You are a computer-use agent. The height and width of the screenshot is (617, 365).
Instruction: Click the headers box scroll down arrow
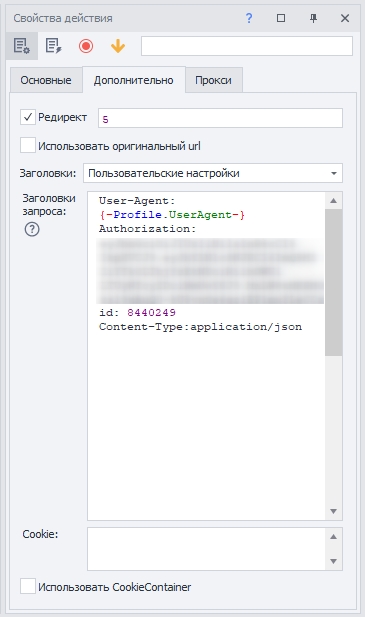click(334, 511)
